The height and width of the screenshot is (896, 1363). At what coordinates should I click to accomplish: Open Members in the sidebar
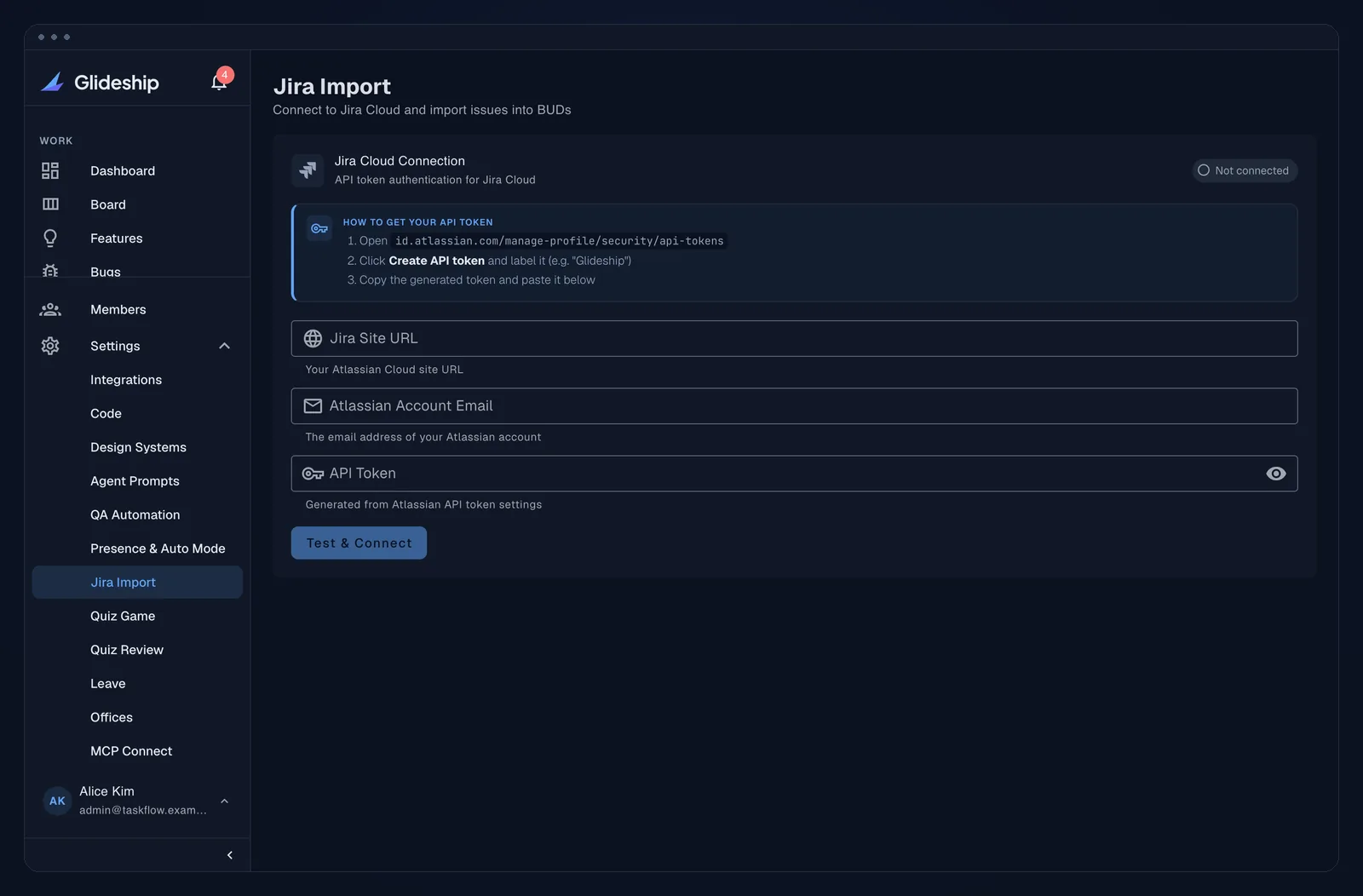tap(137, 309)
